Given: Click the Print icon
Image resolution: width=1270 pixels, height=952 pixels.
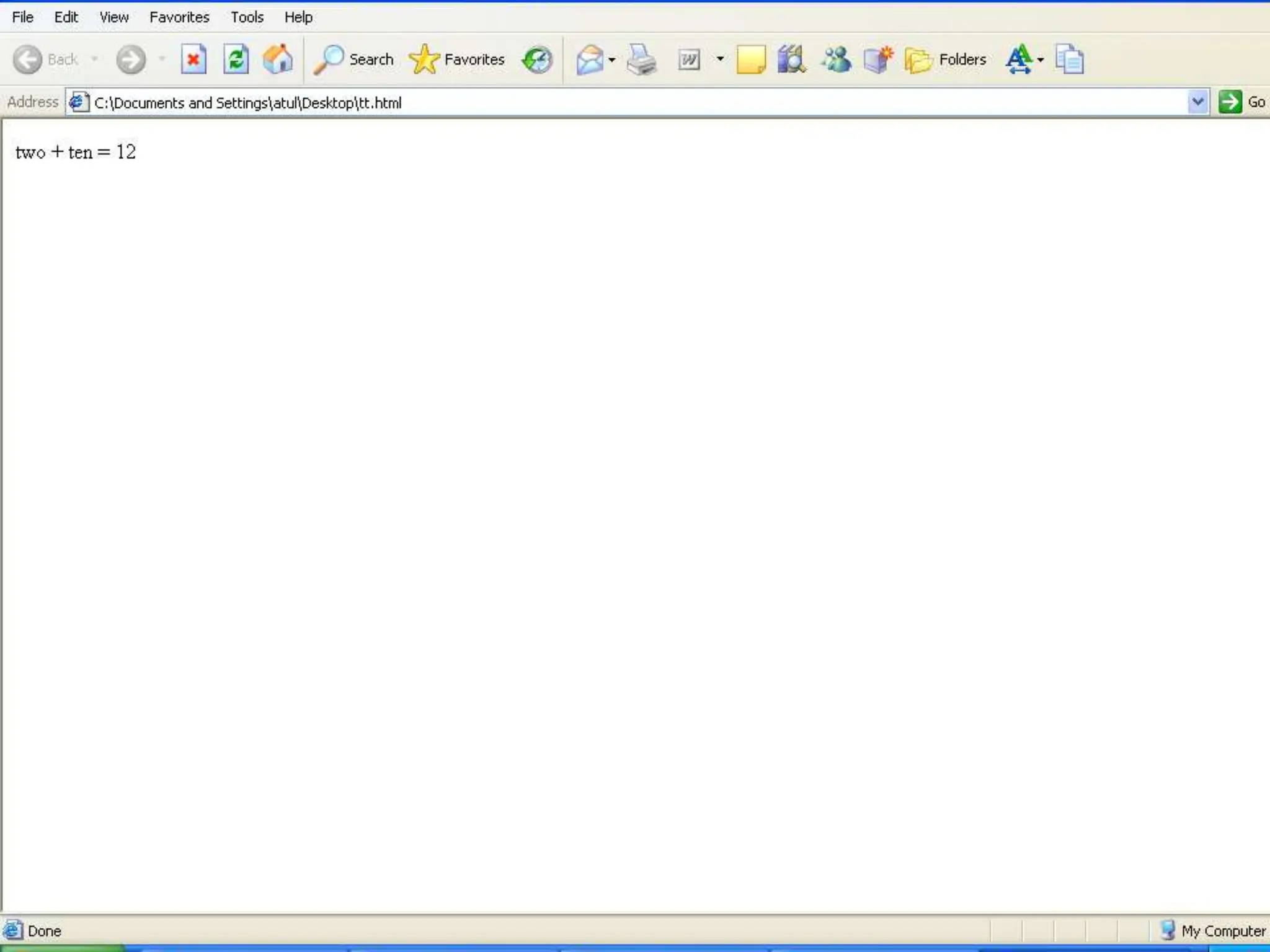Looking at the screenshot, I should (641, 60).
